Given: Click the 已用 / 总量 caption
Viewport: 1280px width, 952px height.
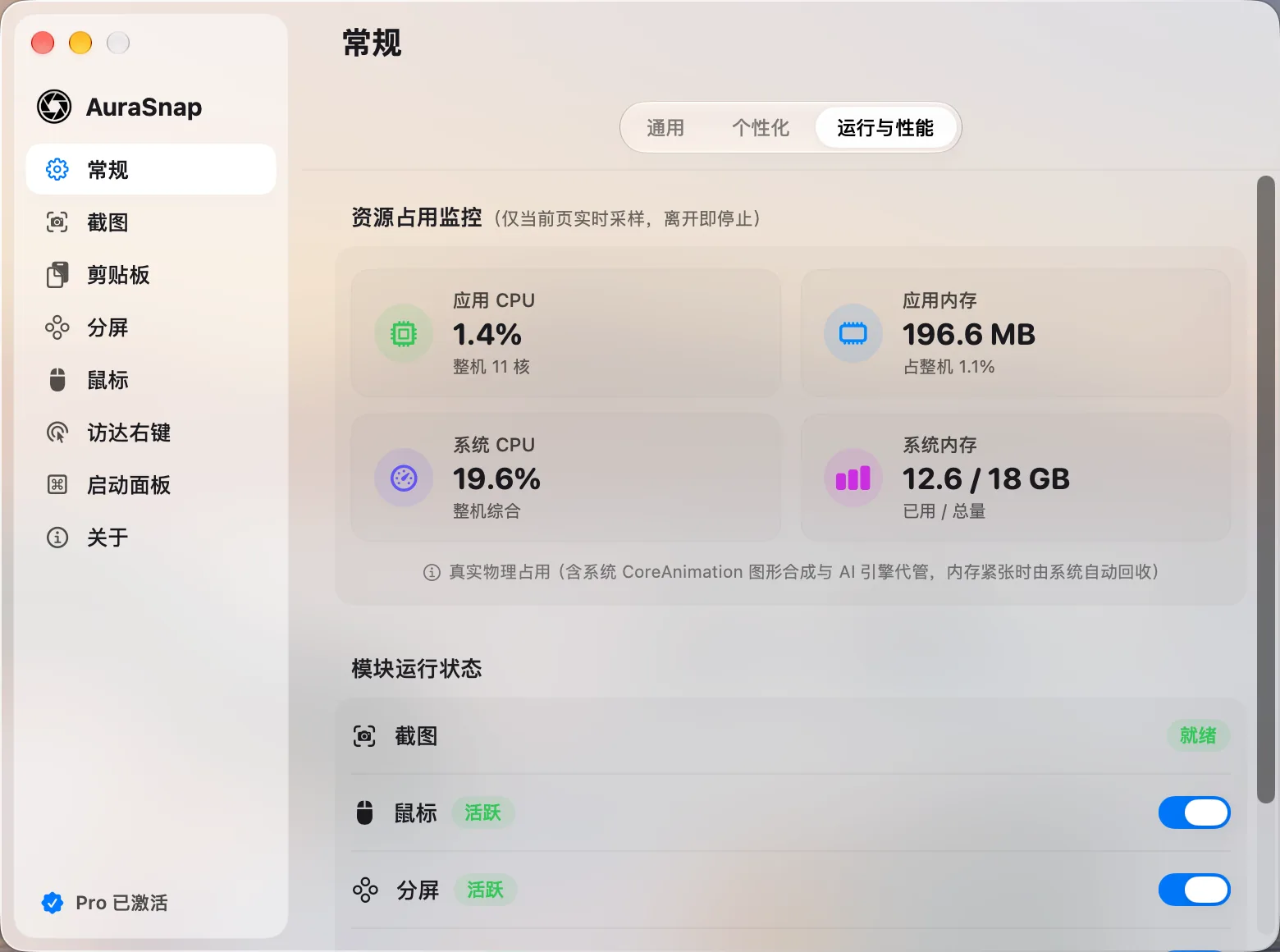Looking at the screenshot, I should (x=944, y=511).
